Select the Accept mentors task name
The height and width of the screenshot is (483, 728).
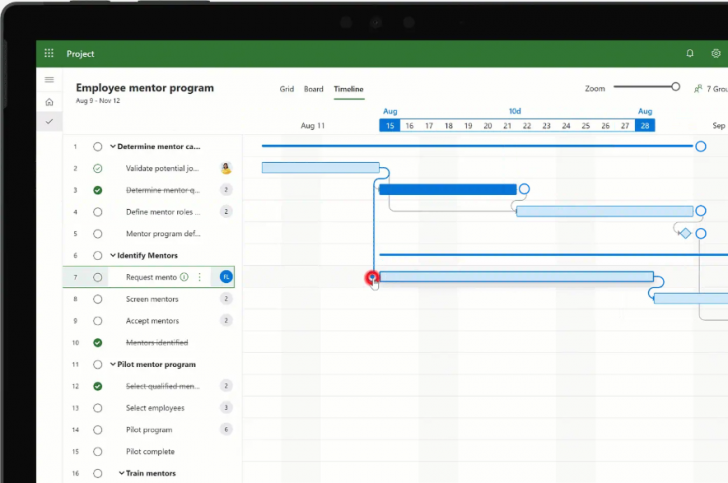tap(152, 321)
